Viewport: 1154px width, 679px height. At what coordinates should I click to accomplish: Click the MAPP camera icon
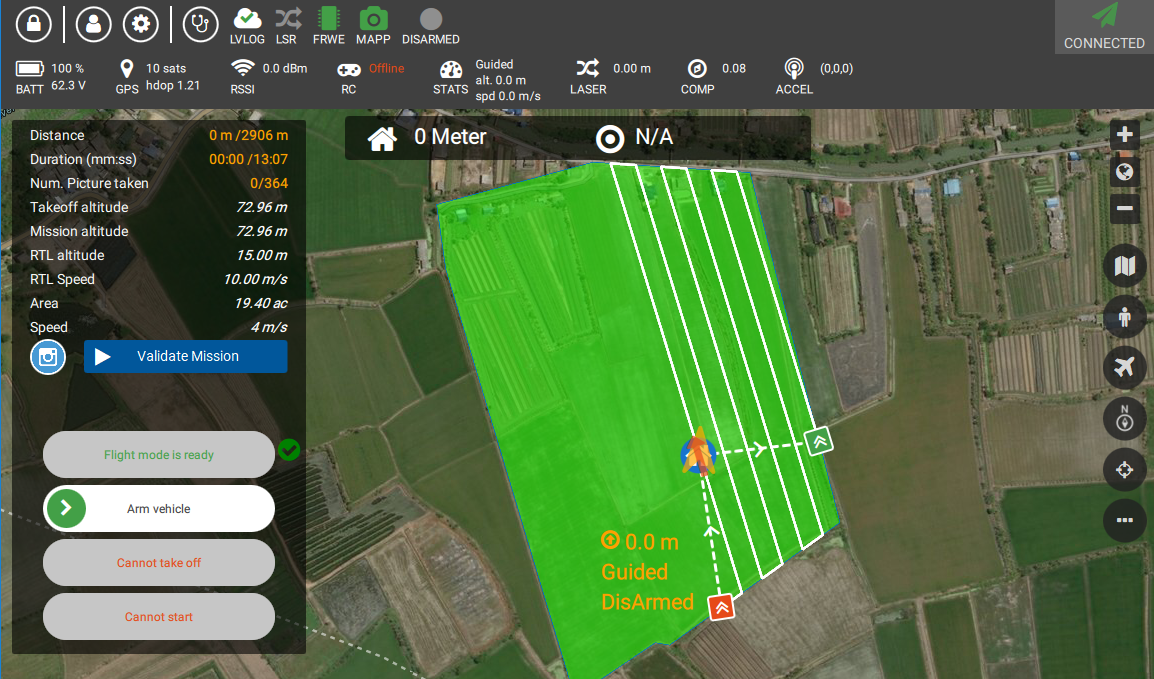[373, 19]
